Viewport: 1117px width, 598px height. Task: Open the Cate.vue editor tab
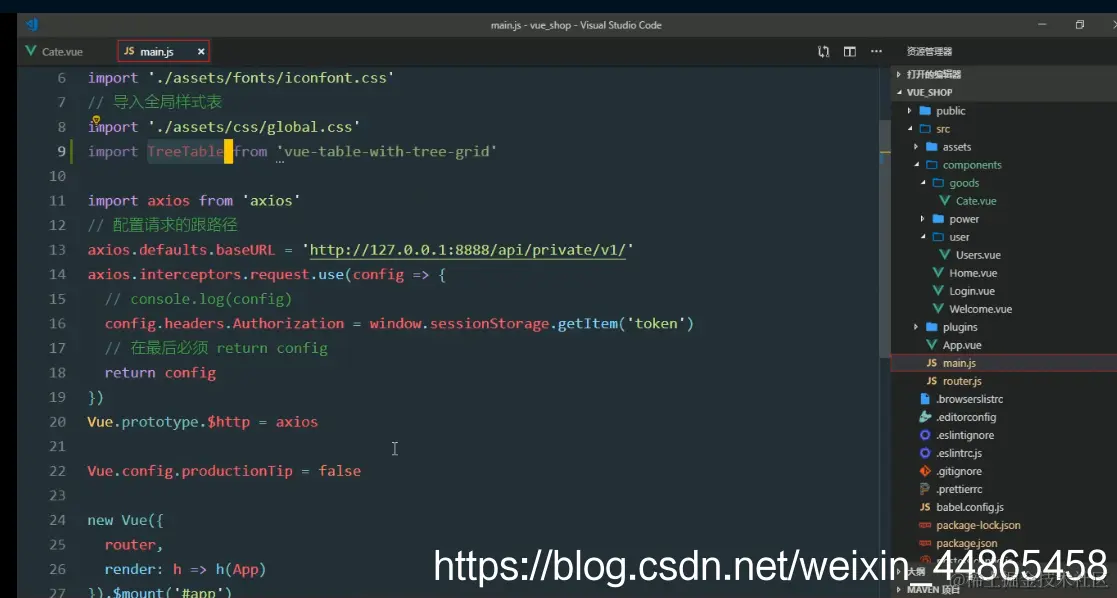pos(54,51)
